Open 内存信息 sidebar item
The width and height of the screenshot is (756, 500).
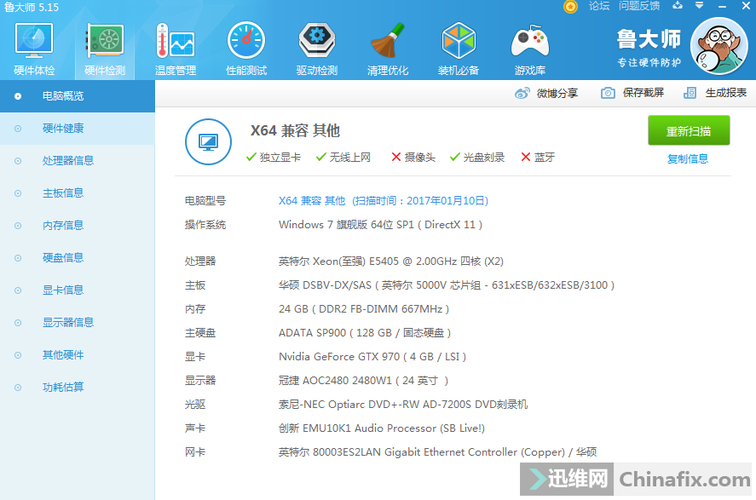tap(77, 225)
